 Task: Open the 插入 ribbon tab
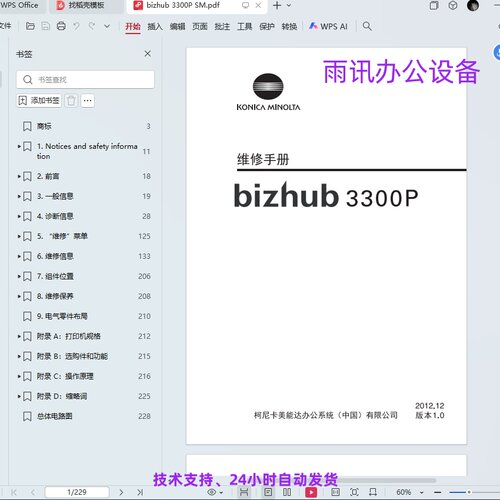tap(155, 26)
